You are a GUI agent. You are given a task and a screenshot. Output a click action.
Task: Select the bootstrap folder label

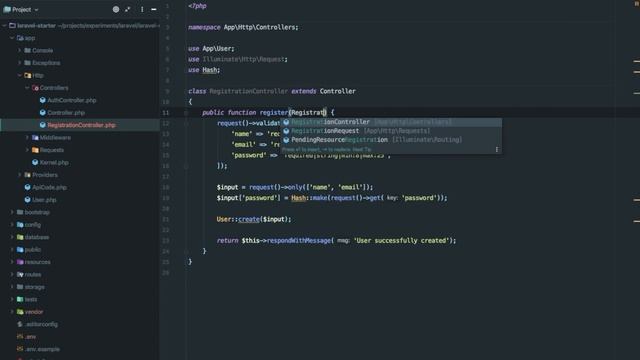tap(37, 212)
